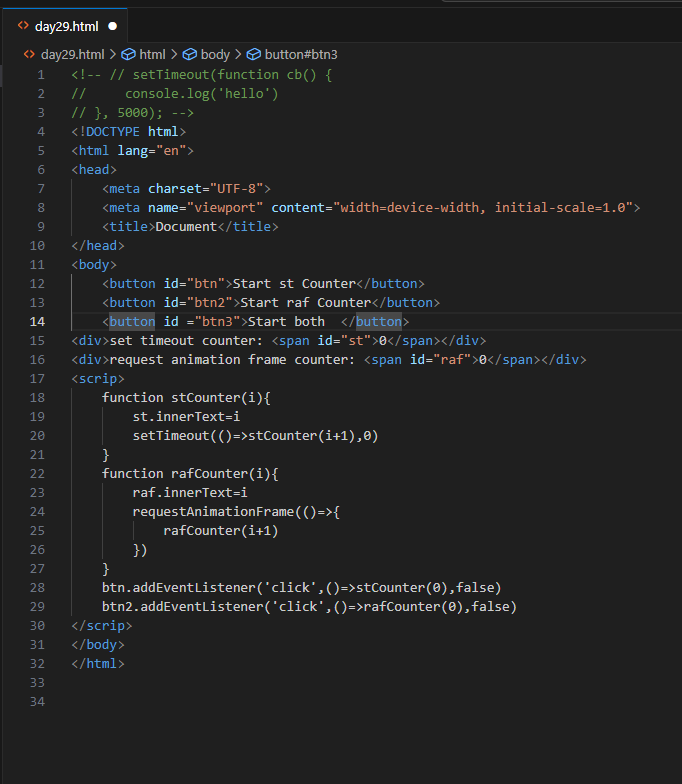Click 'btn2.addEventListener' on line 29
Viewport: 682px width, 784px height.
pos(182,606)
